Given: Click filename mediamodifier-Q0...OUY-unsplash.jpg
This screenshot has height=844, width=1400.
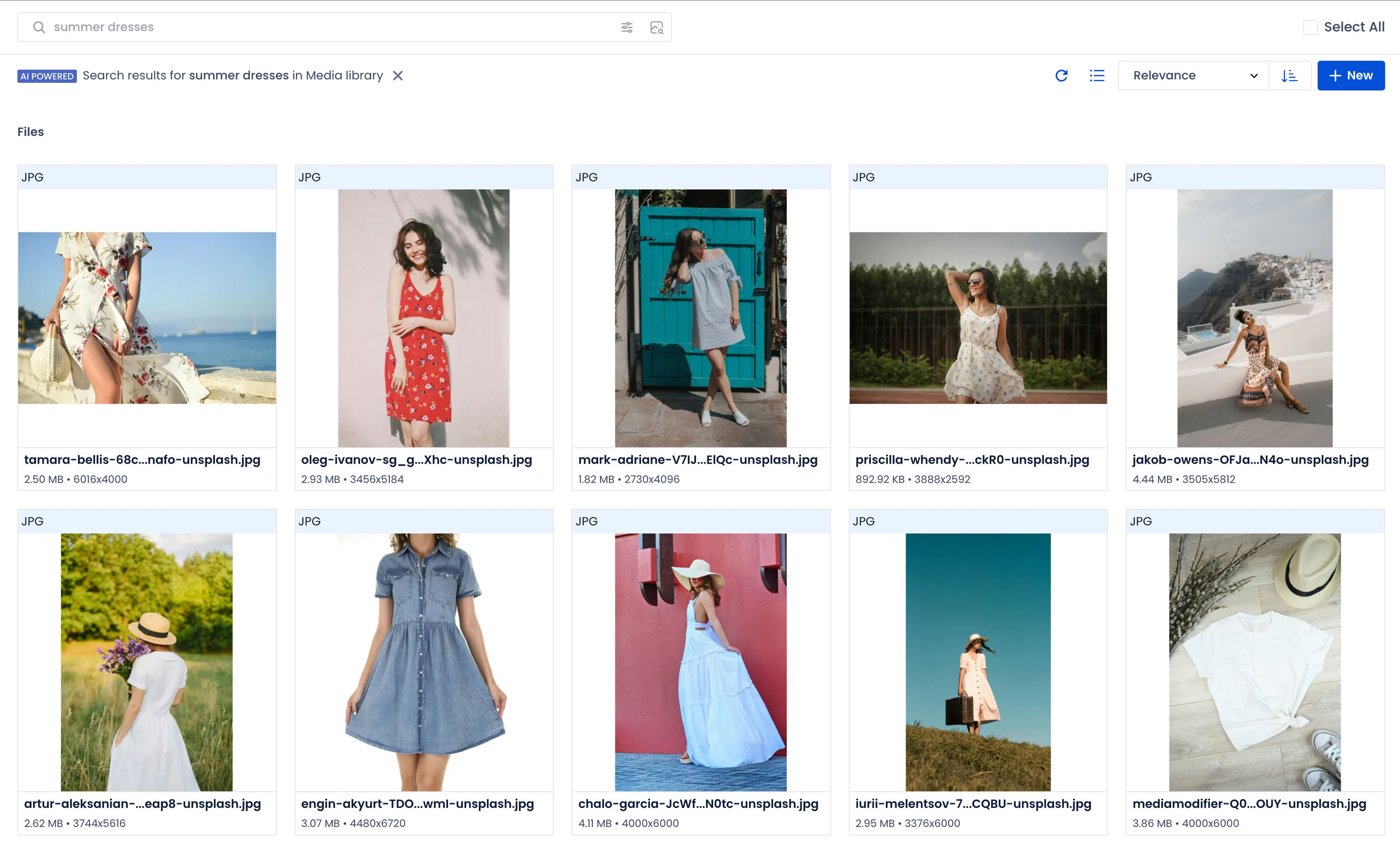Looking at the screenshot, I should 1249,804.
